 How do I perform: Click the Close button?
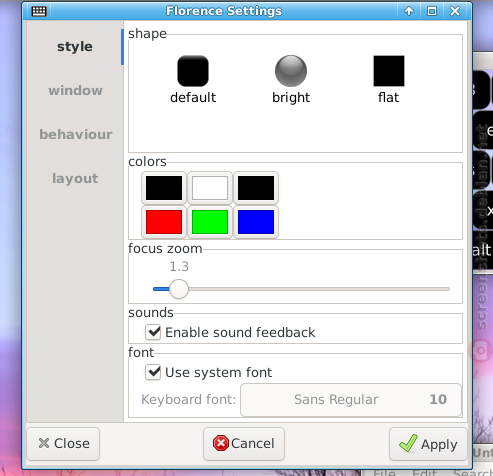(63, 444)
